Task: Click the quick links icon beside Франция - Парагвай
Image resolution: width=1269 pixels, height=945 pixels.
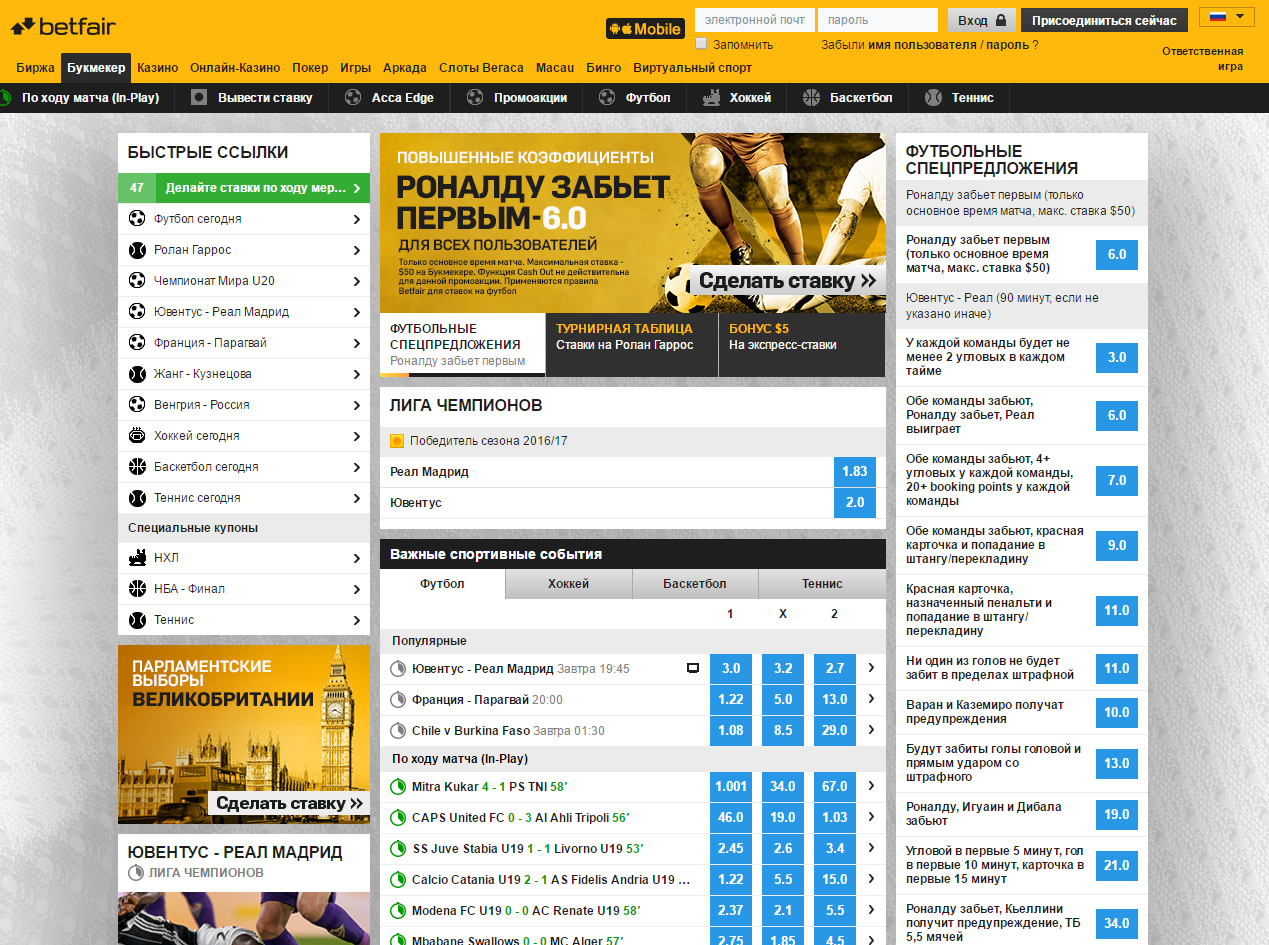Action: [x=137, y=343]
